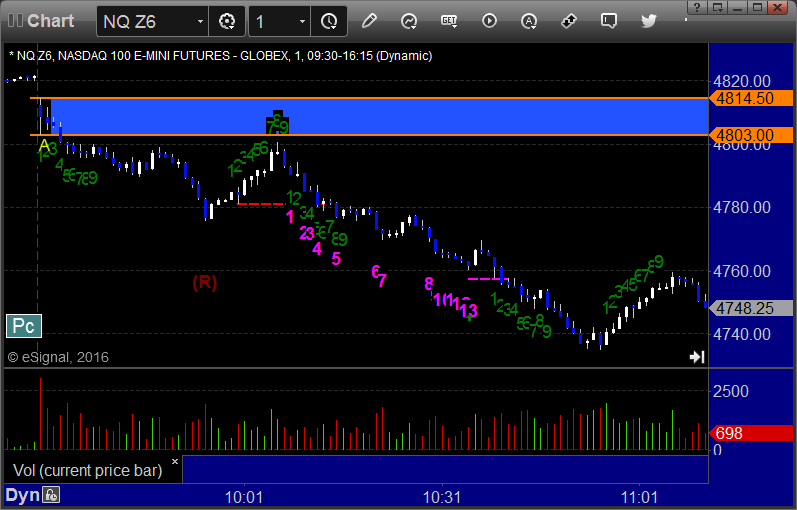Screen dimensions: 797x510
Task: Click the NASDAQ 100 E-MINI FUTURES chart title
Action: coord(221,56)
